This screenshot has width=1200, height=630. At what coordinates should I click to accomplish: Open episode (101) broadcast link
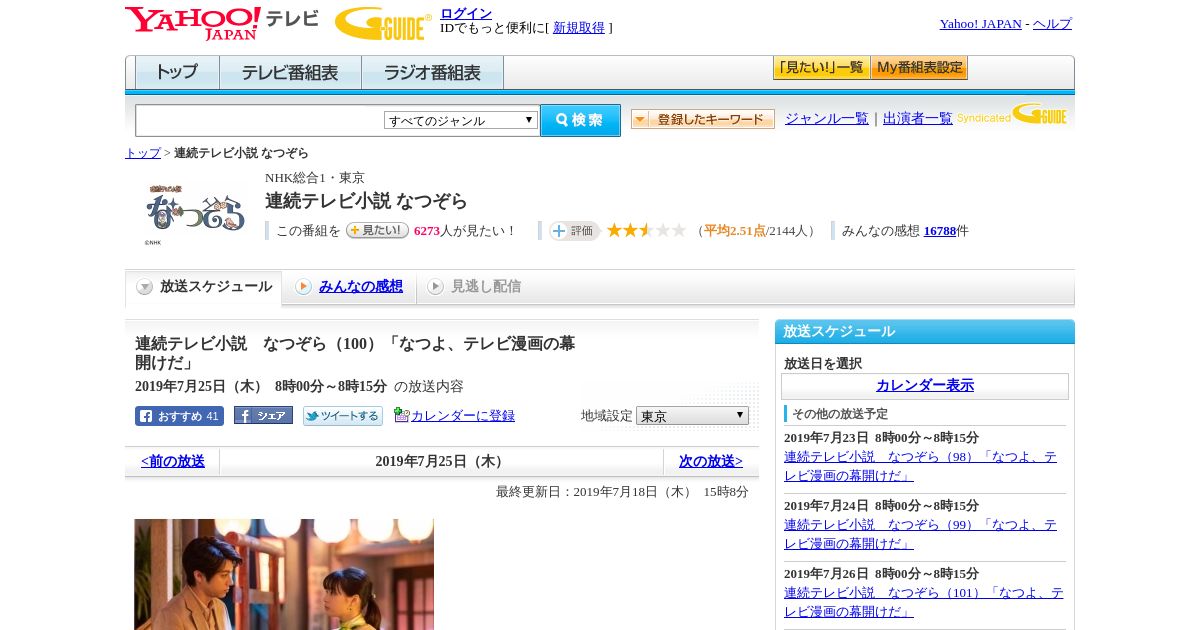(x=923, y=602)
